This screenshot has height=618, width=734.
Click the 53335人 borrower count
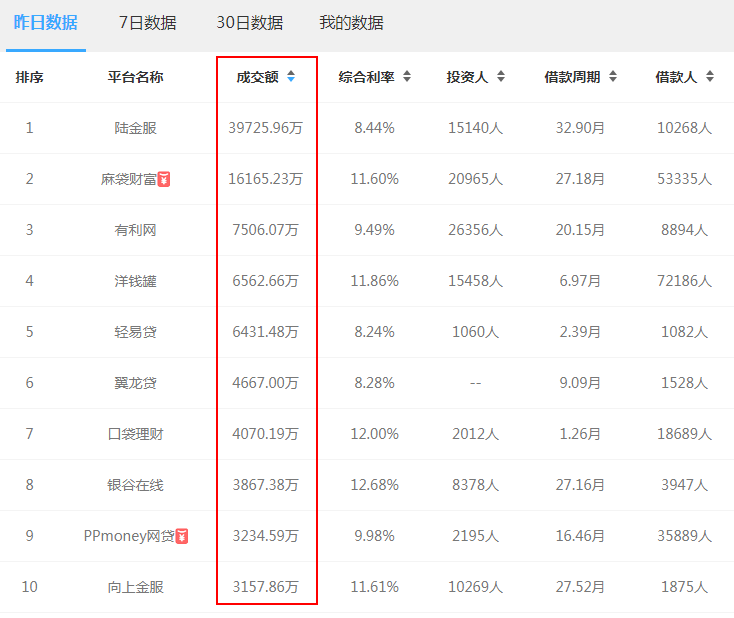(684, 179)
